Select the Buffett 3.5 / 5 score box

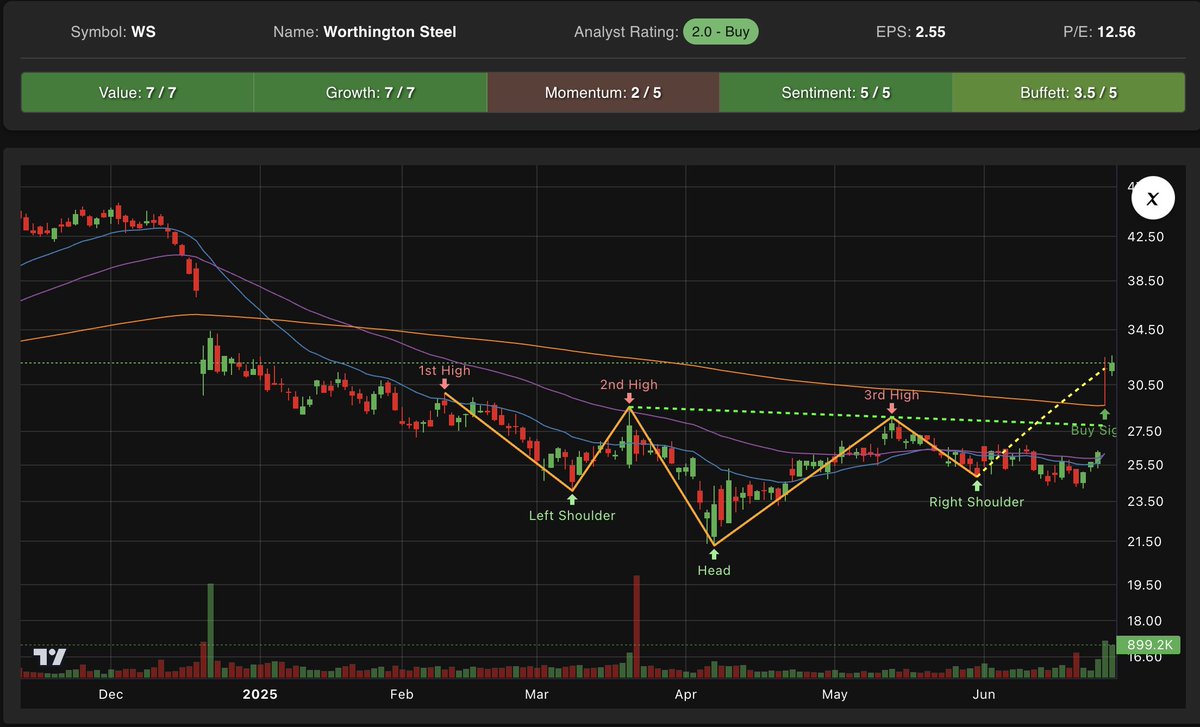tap(1068, 92)
